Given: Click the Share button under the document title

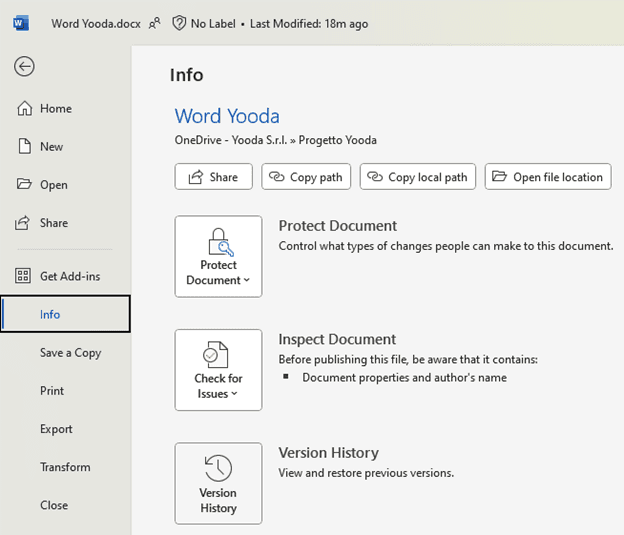Looking at the screenshot, I should (213, 176).
